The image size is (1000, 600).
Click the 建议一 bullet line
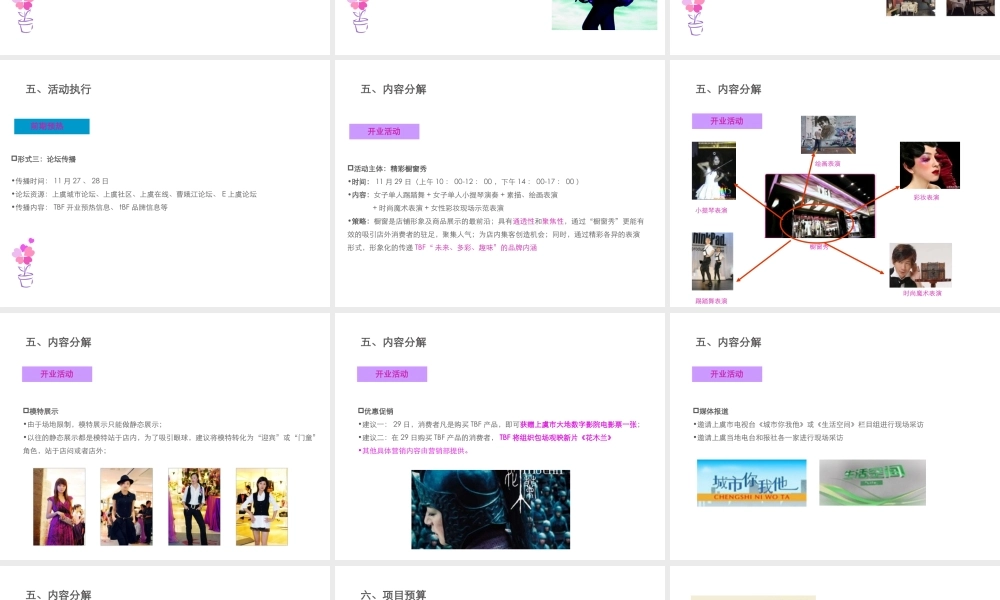[x=499, y=425]
